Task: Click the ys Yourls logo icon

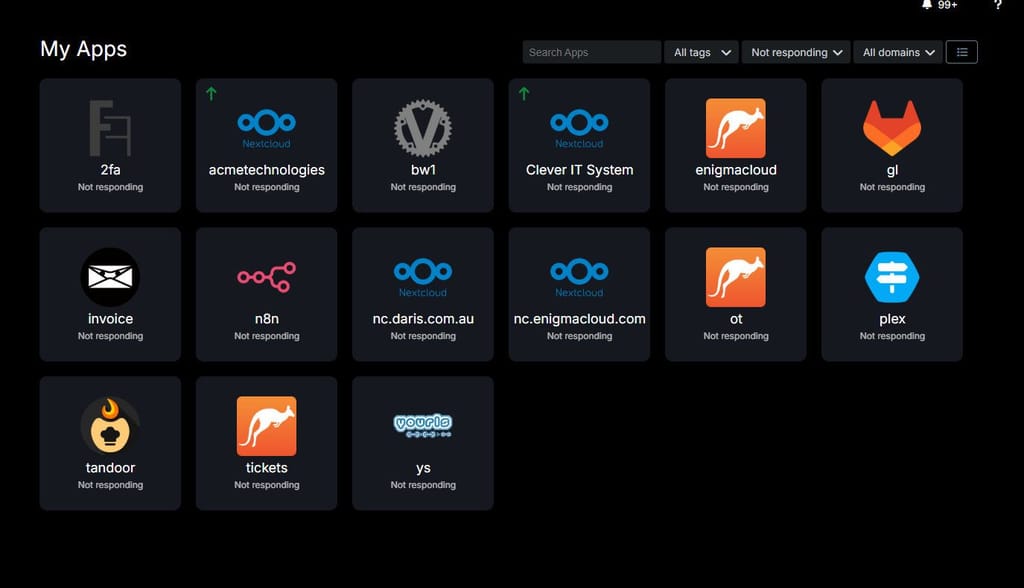Action: 423,425
